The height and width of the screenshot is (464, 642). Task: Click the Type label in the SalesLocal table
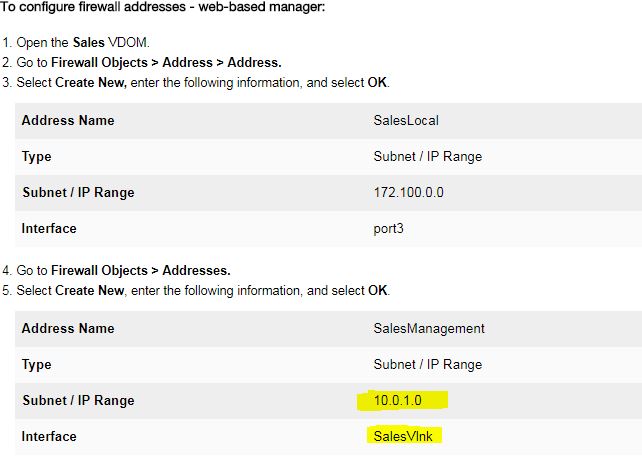coord(36,156)
